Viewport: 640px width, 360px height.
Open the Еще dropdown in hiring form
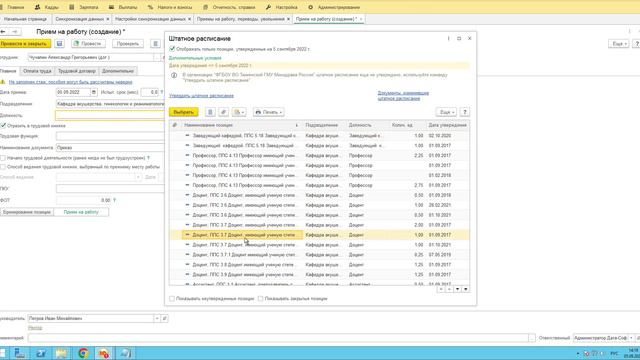(x=618, y=44)
